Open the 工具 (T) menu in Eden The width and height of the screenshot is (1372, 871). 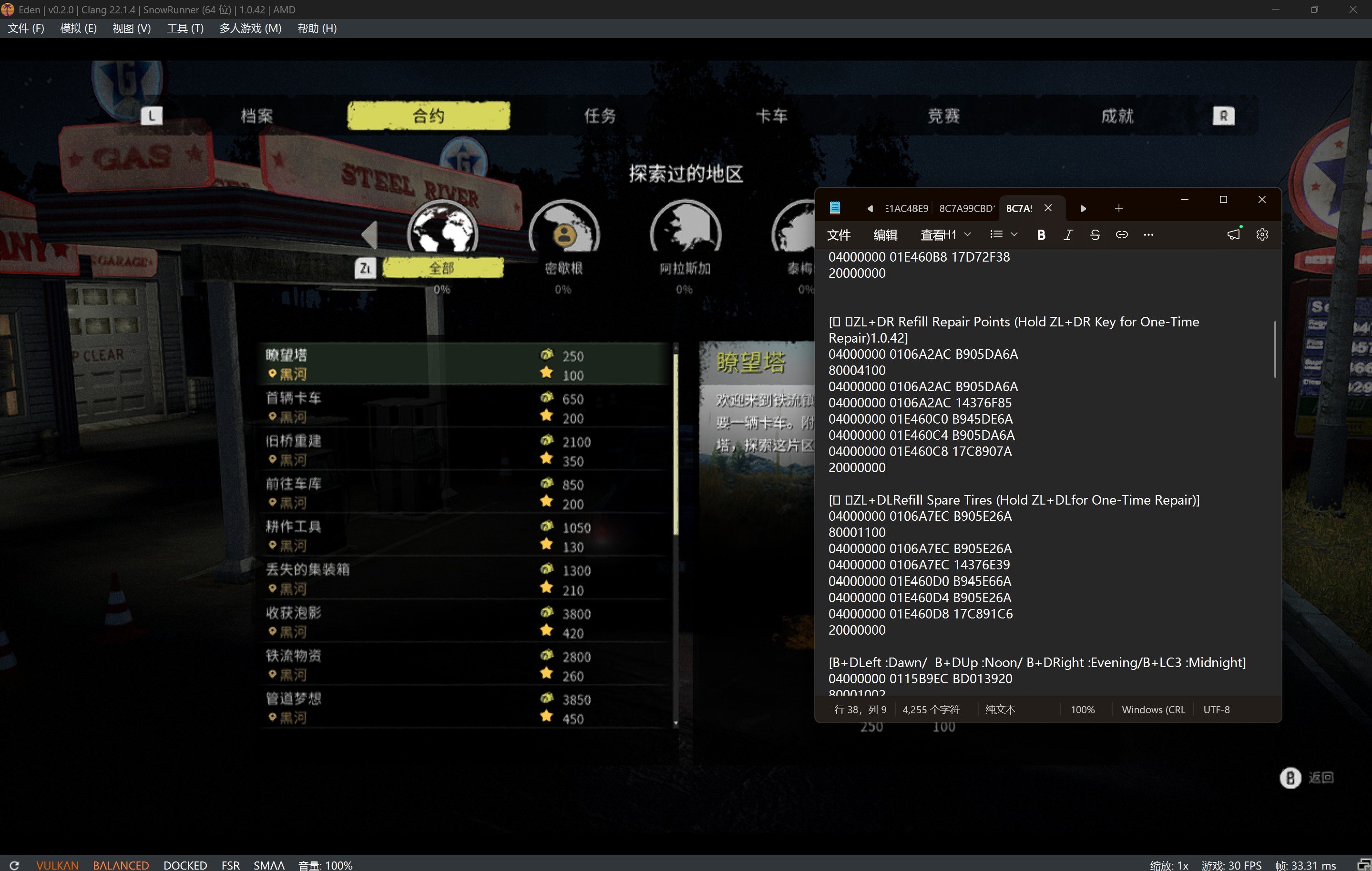pyautogui.click(x=185, y=29)
